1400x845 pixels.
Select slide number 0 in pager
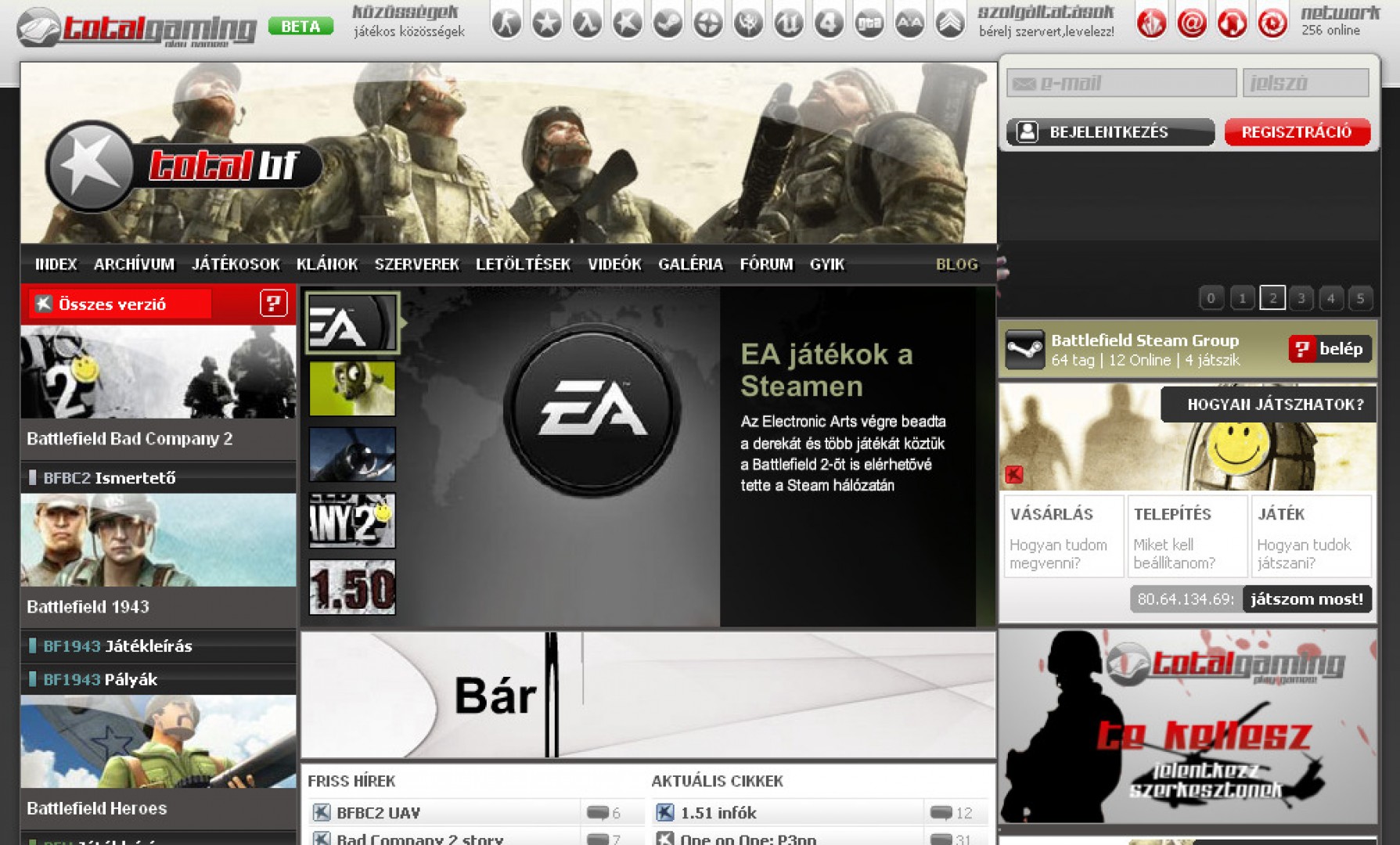(x=1211, y=298)
